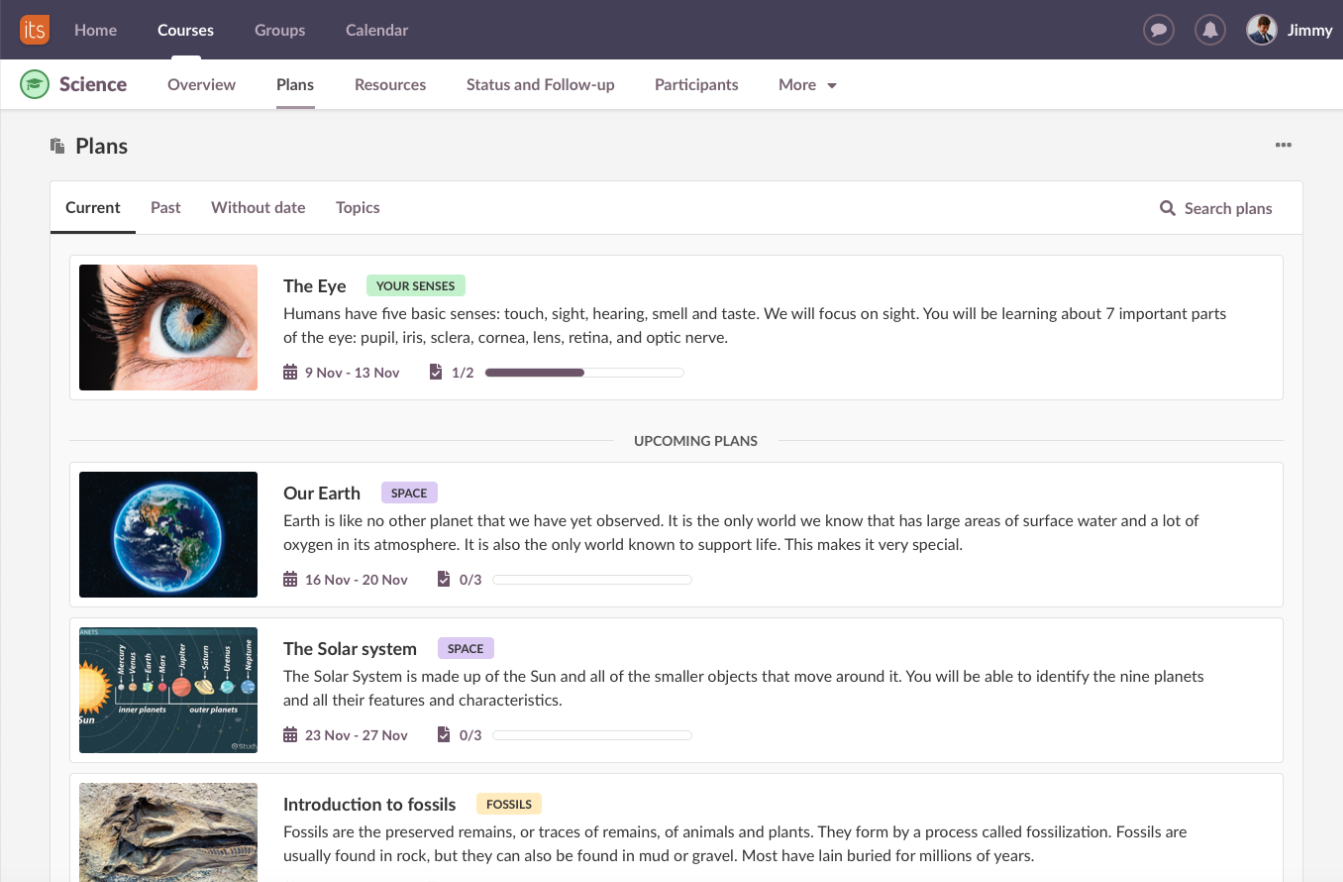Expand the More dropdown menu
The width and height of the screenshot is (1343, 882).
click(x=807, y=85)
